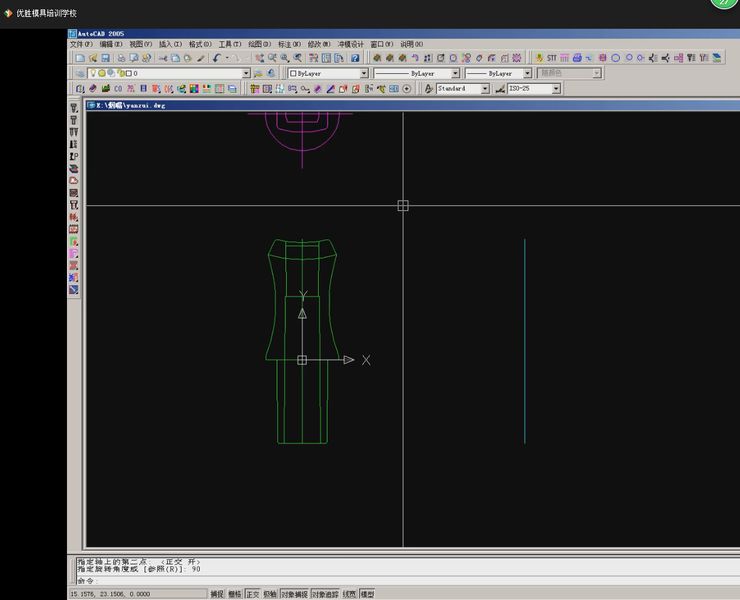This screenshot has height=600, width=740.
Task: Open the 文件 (File) menu
Action: tap(81, 44)
